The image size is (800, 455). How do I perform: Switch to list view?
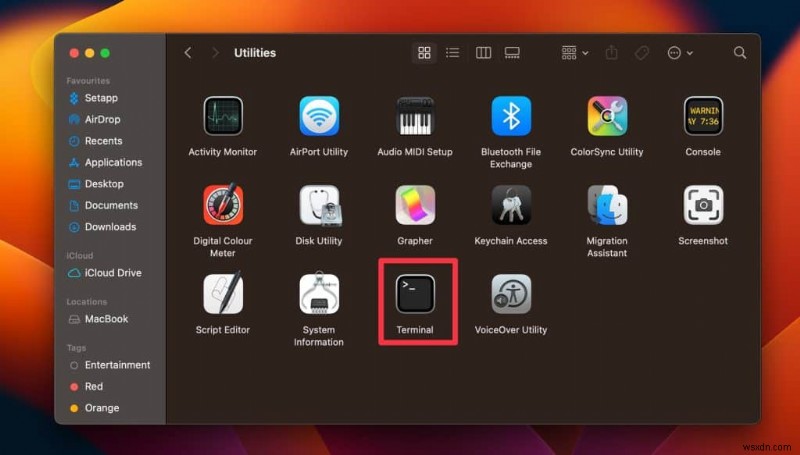(452, 53)
